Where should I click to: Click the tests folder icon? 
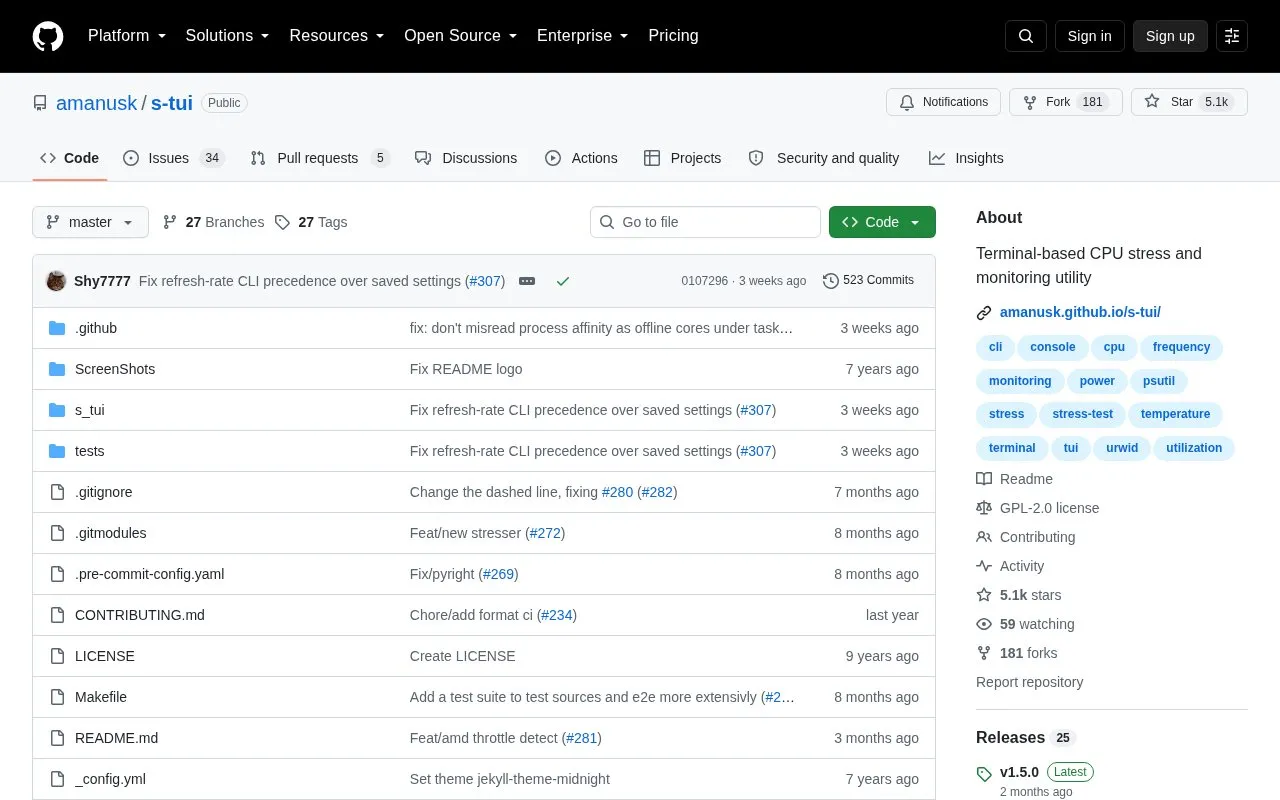tap(57, 451)
